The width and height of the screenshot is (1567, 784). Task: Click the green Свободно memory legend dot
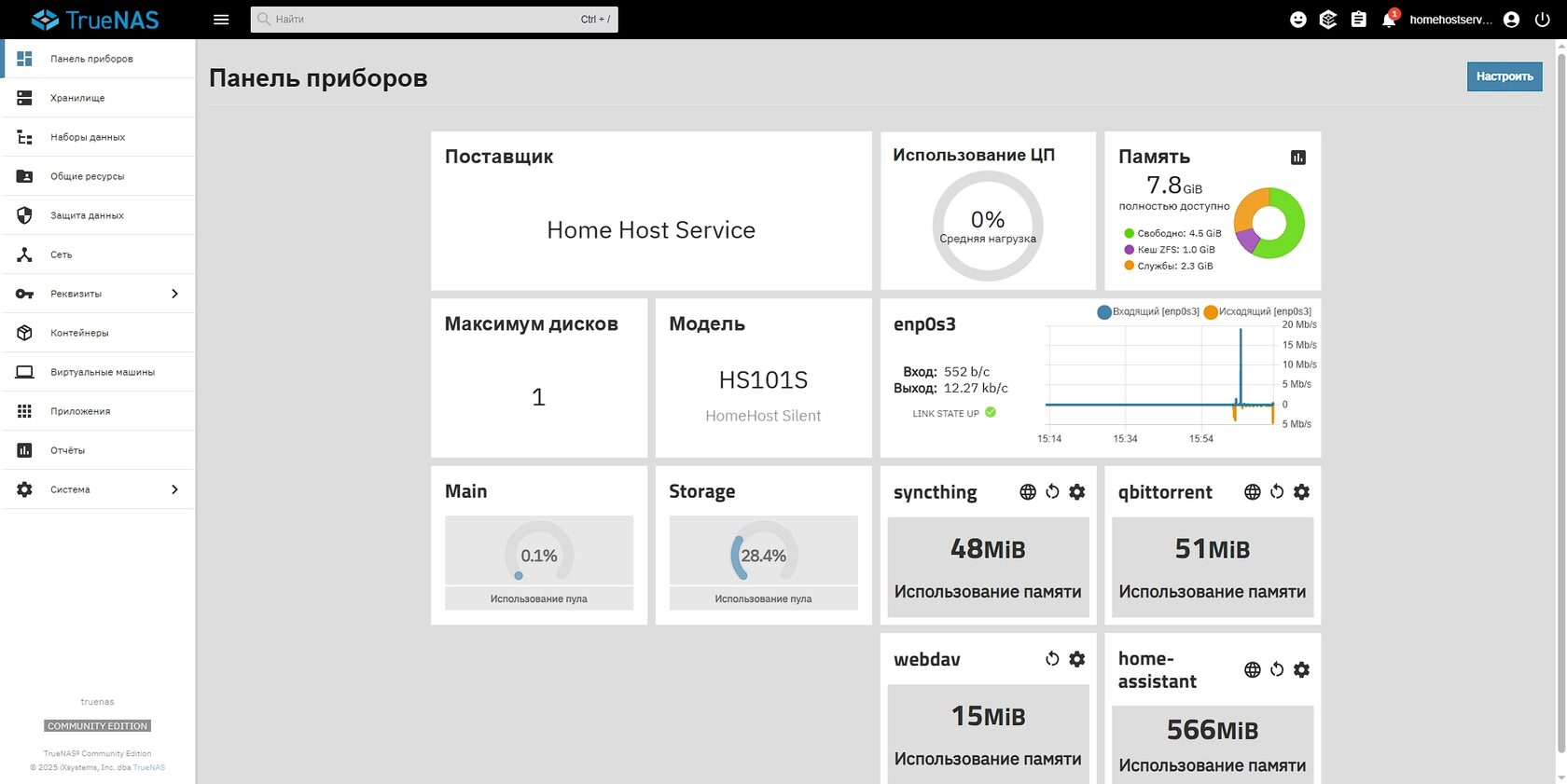pyautogui.click(x=1129, y=234)
